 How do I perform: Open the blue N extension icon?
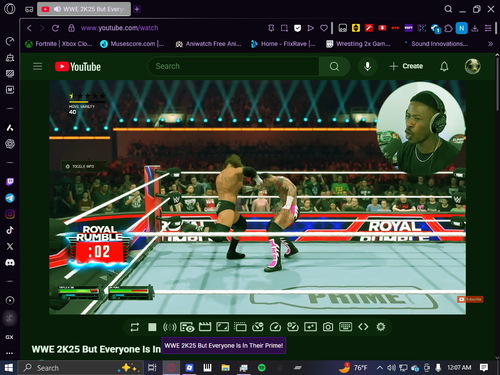click(x=462, y=28)
